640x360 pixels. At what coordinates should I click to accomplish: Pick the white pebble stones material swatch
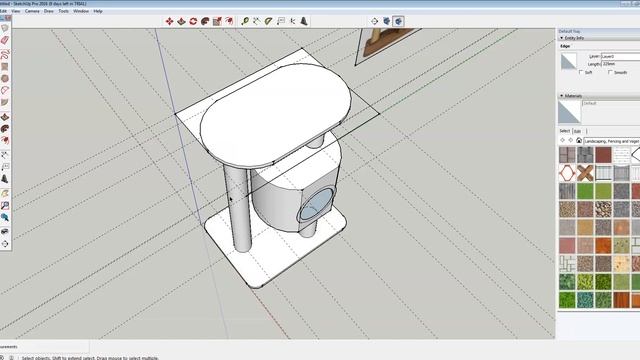pos(603,209)
